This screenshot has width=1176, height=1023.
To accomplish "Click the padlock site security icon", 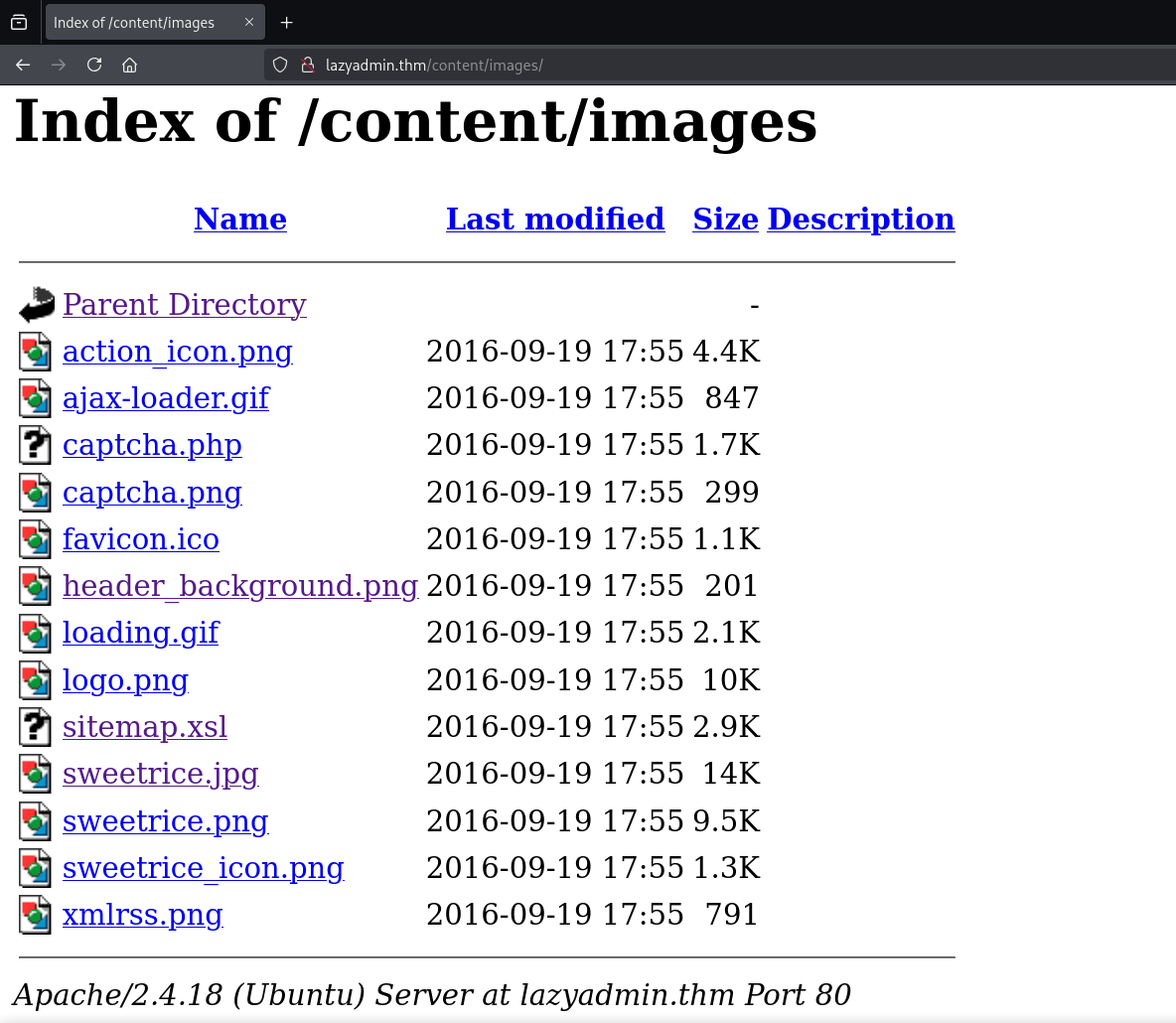I will pos(307,66).
